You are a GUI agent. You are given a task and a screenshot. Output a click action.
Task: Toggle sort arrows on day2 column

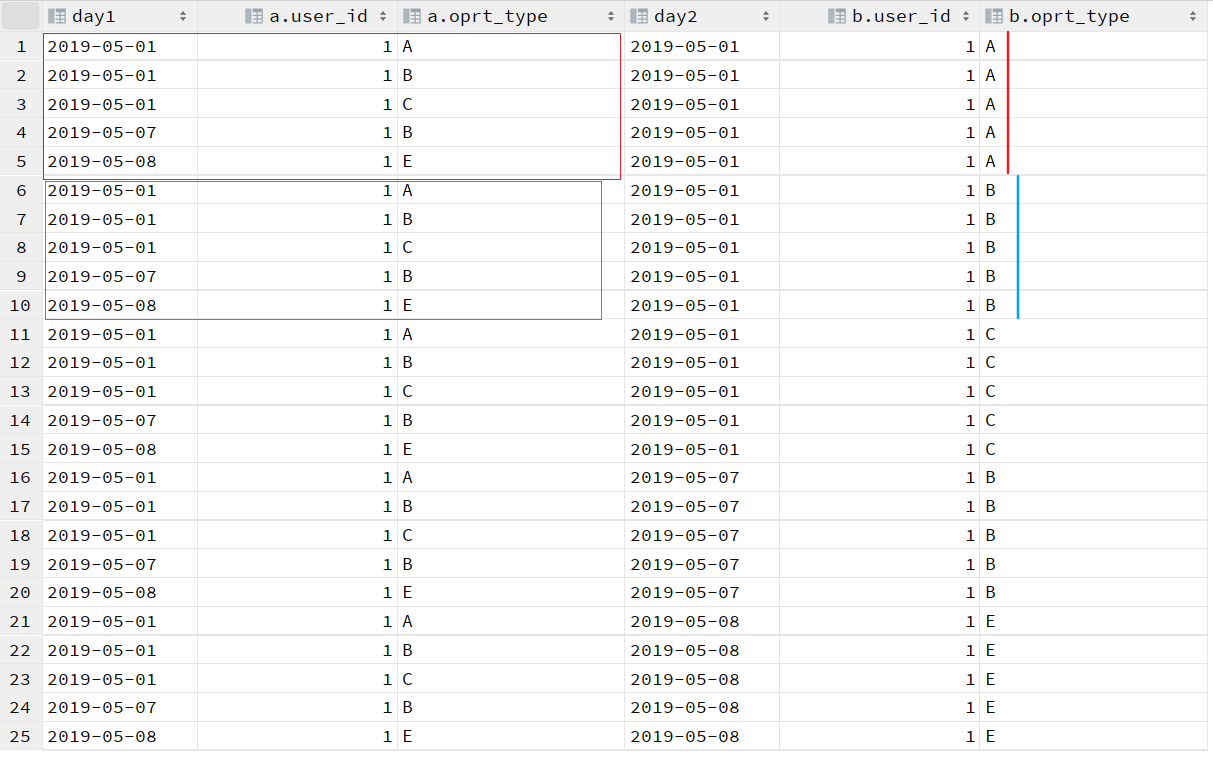765,16
